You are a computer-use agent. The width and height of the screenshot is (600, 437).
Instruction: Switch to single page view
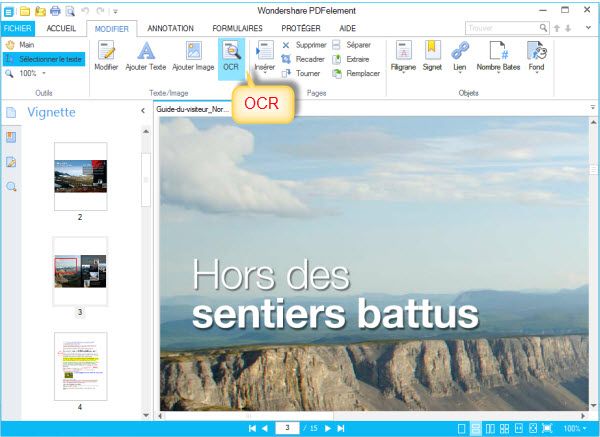[x=461, y=429]
